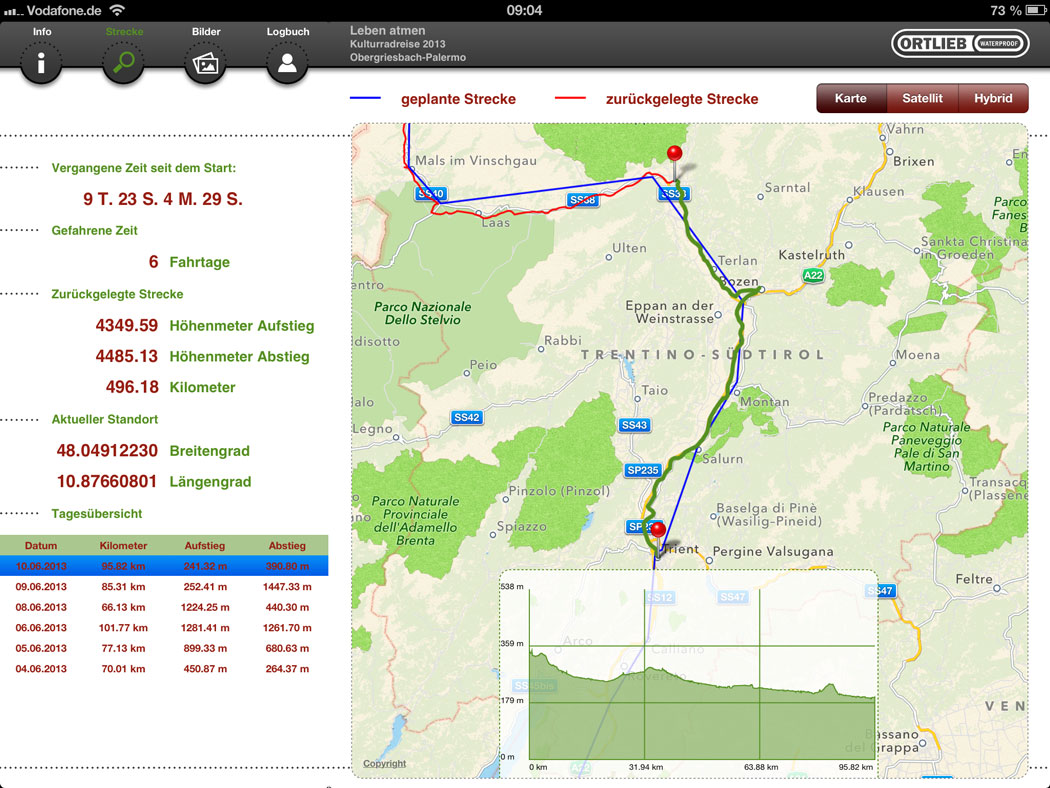Tap the Abstieg column header
The image size is (1050, 788).
[287, 546]
